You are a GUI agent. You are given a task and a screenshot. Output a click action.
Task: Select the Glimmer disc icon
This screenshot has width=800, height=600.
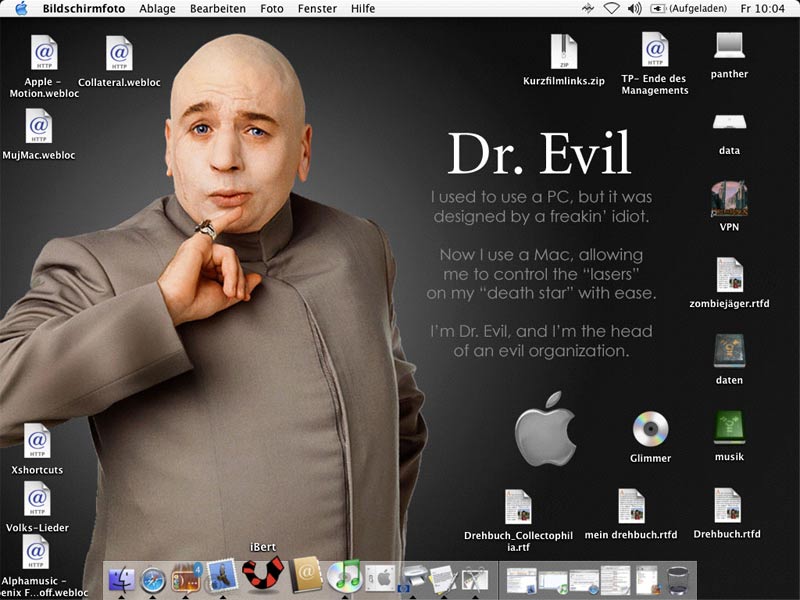coord(650,429)
